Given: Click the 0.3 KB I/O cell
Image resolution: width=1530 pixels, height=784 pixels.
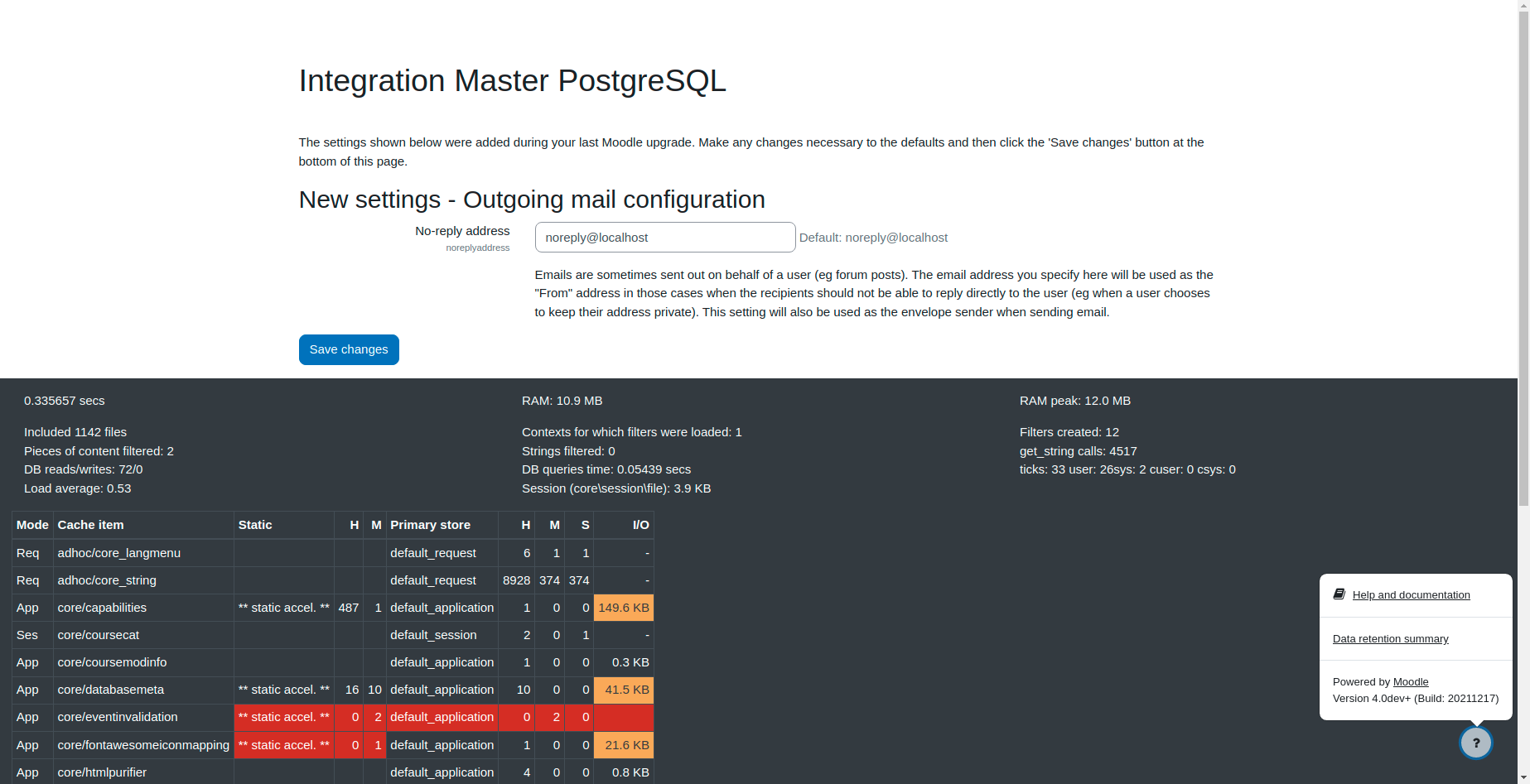Looking at the screenshot, I should pos(624,662).
